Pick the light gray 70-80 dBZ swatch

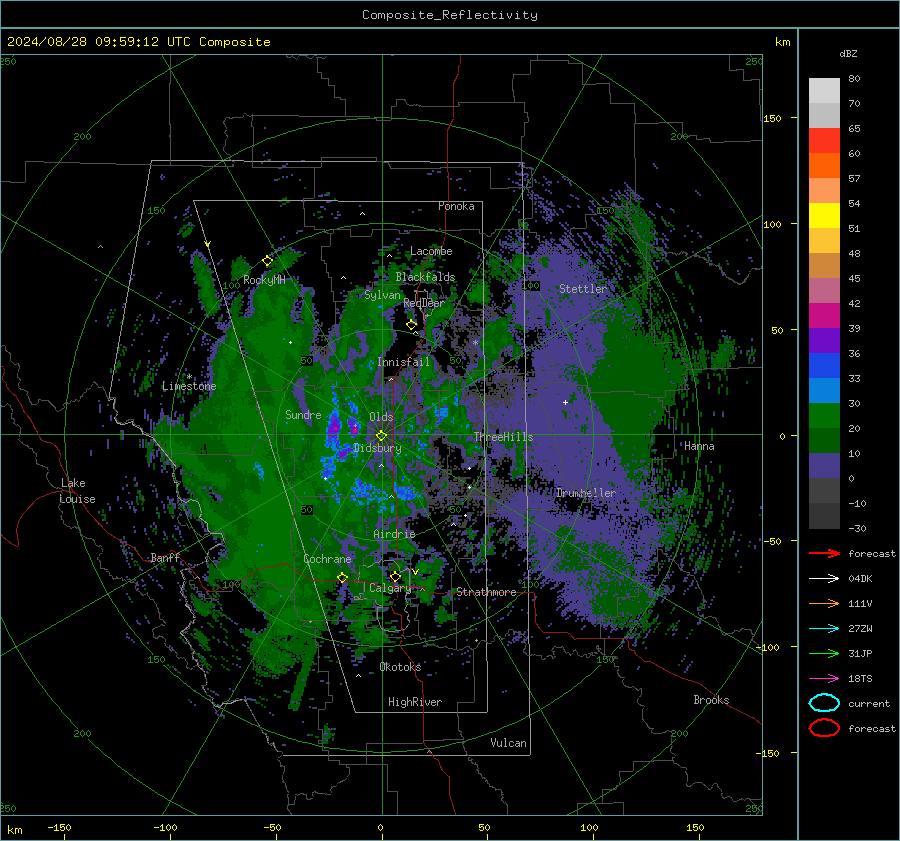click(824, 91)
